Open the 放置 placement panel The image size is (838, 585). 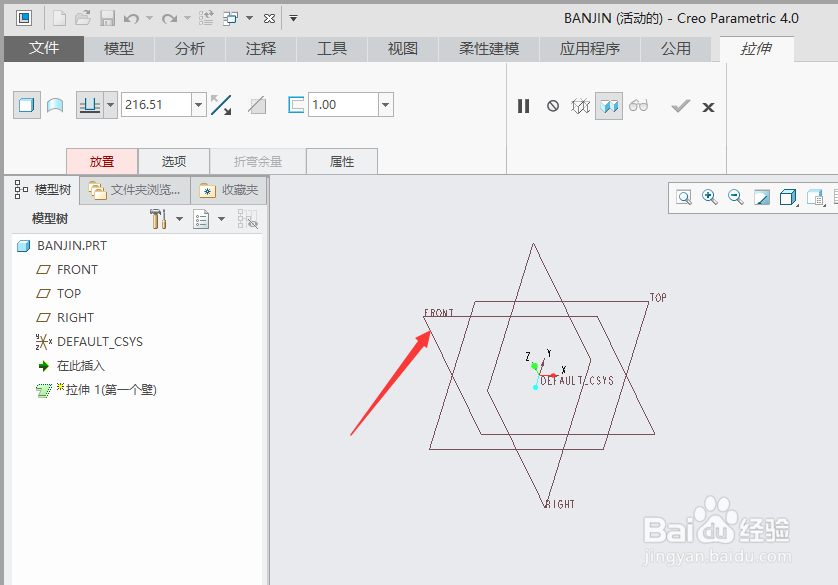coord(102,161)
